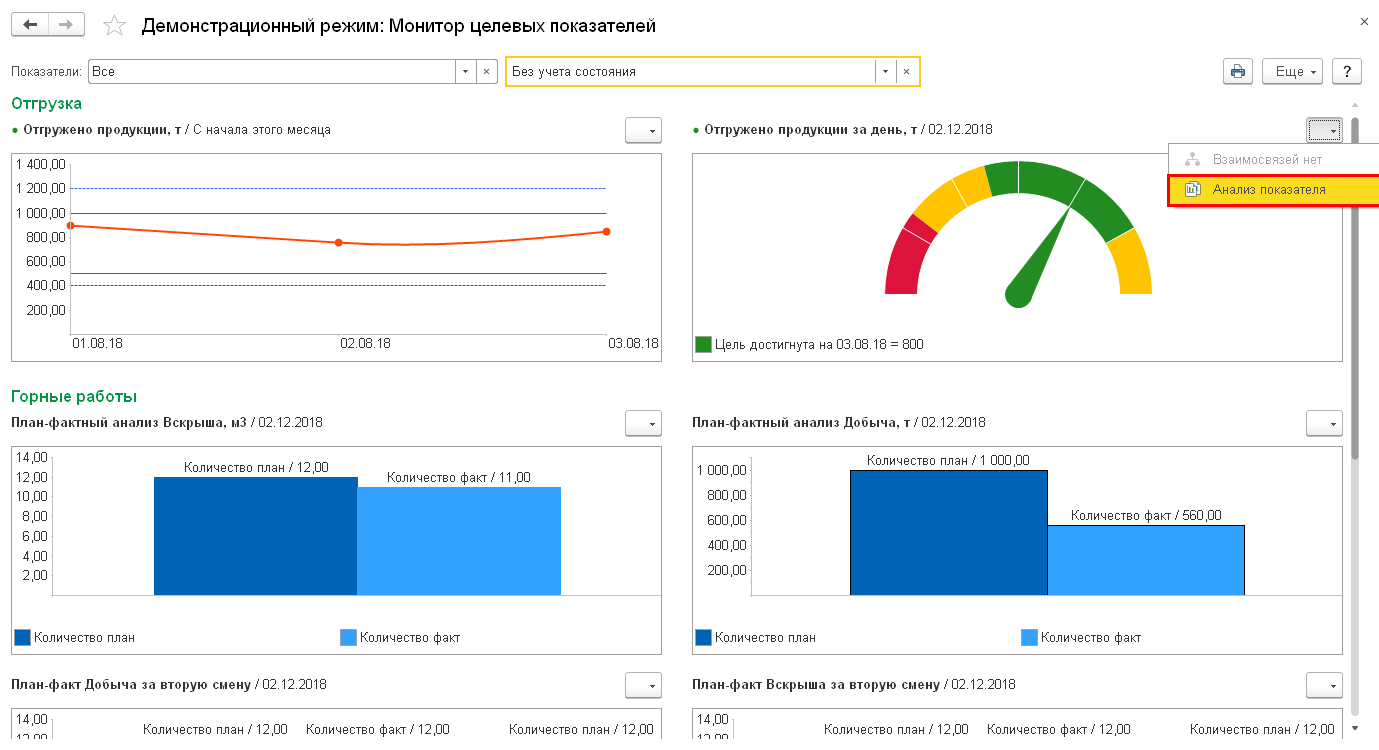Print the monitor with the printer icon
This screenshot has height=750, width=1379.
(1238, 72)
